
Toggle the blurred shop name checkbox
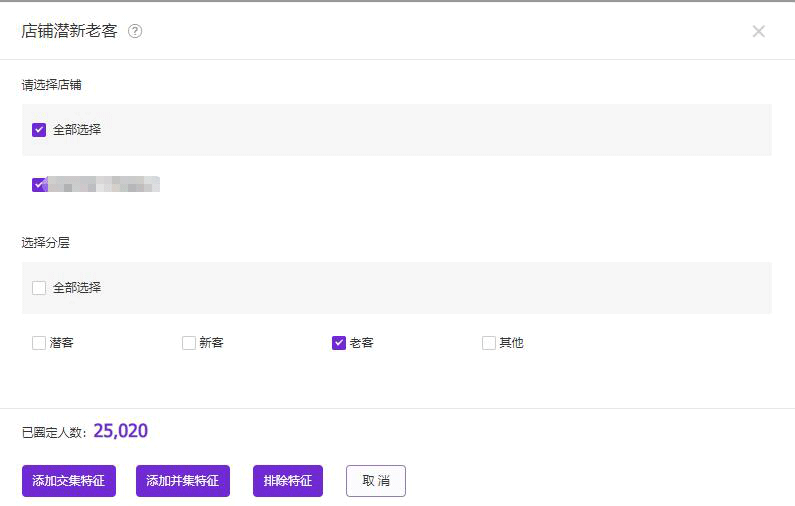[39, 184]
